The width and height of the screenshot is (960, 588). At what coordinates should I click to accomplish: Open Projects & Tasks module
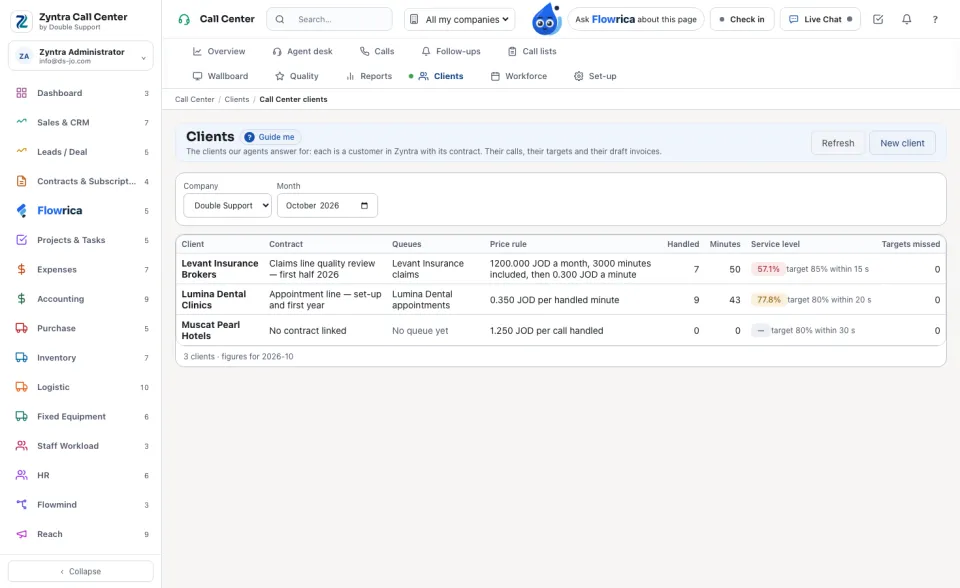tap(81, 240)
